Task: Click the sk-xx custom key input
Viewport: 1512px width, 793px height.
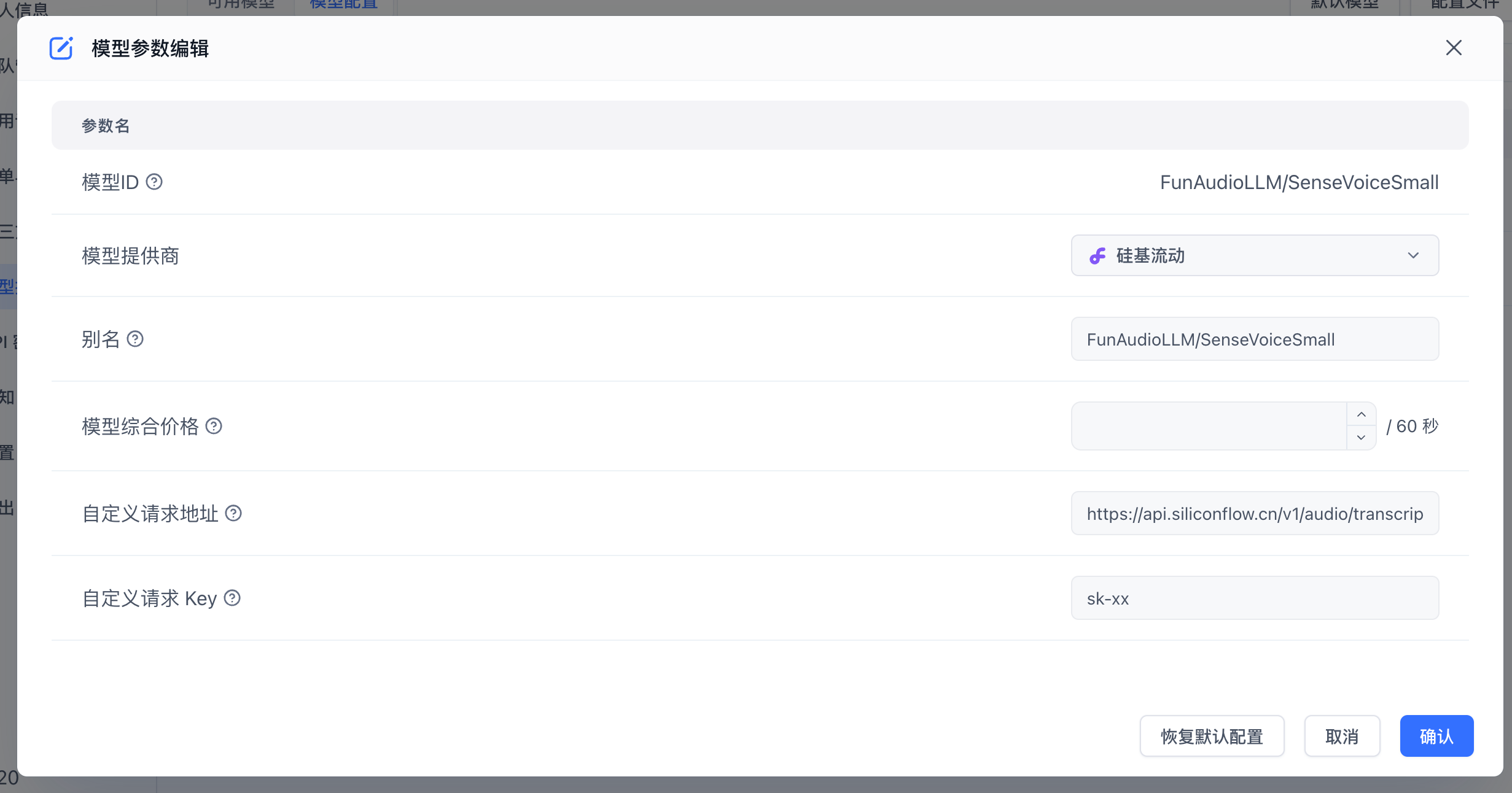Action: [1254, 598]
